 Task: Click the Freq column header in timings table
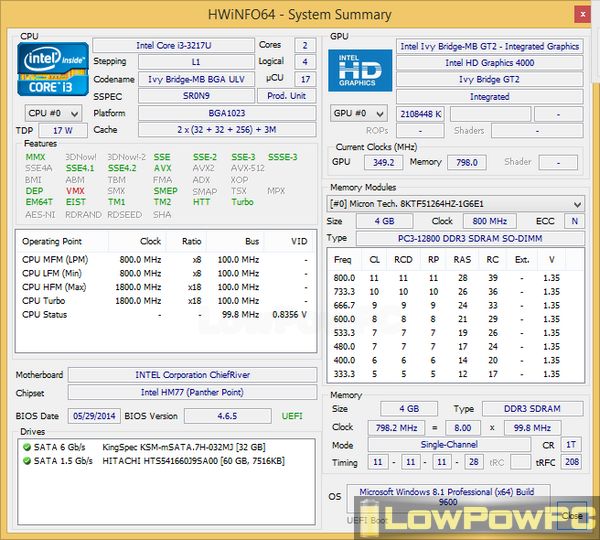(344, 259)
